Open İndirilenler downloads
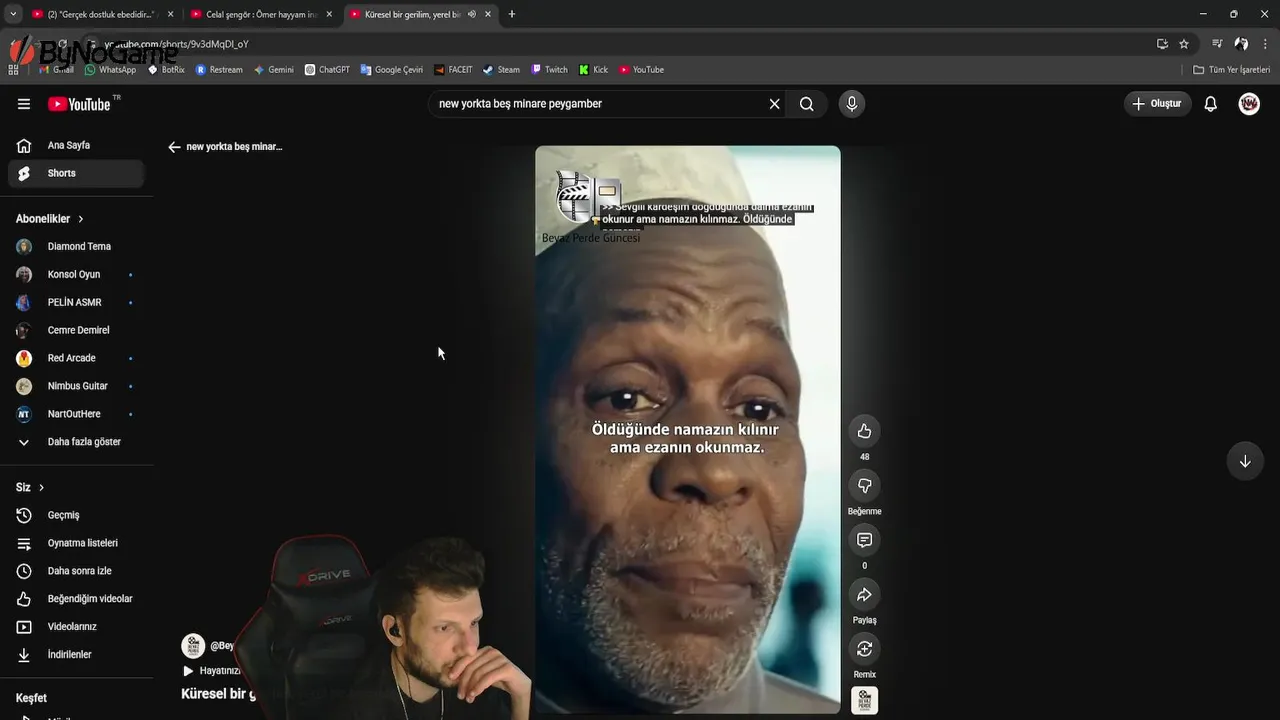Screen dimensions: 1280x720 (x=76, y=655)
